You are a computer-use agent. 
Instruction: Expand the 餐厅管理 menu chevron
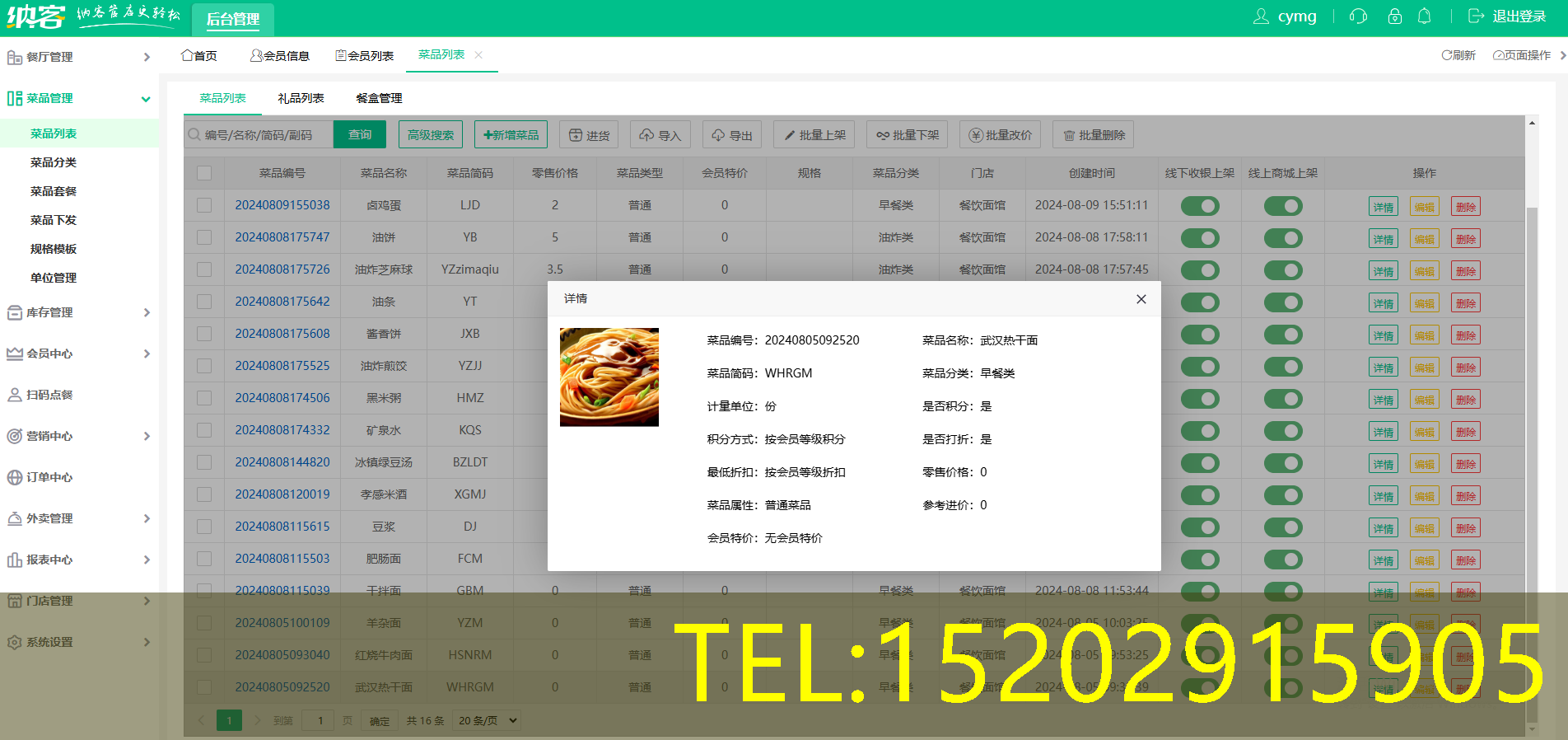coord(147,57)
